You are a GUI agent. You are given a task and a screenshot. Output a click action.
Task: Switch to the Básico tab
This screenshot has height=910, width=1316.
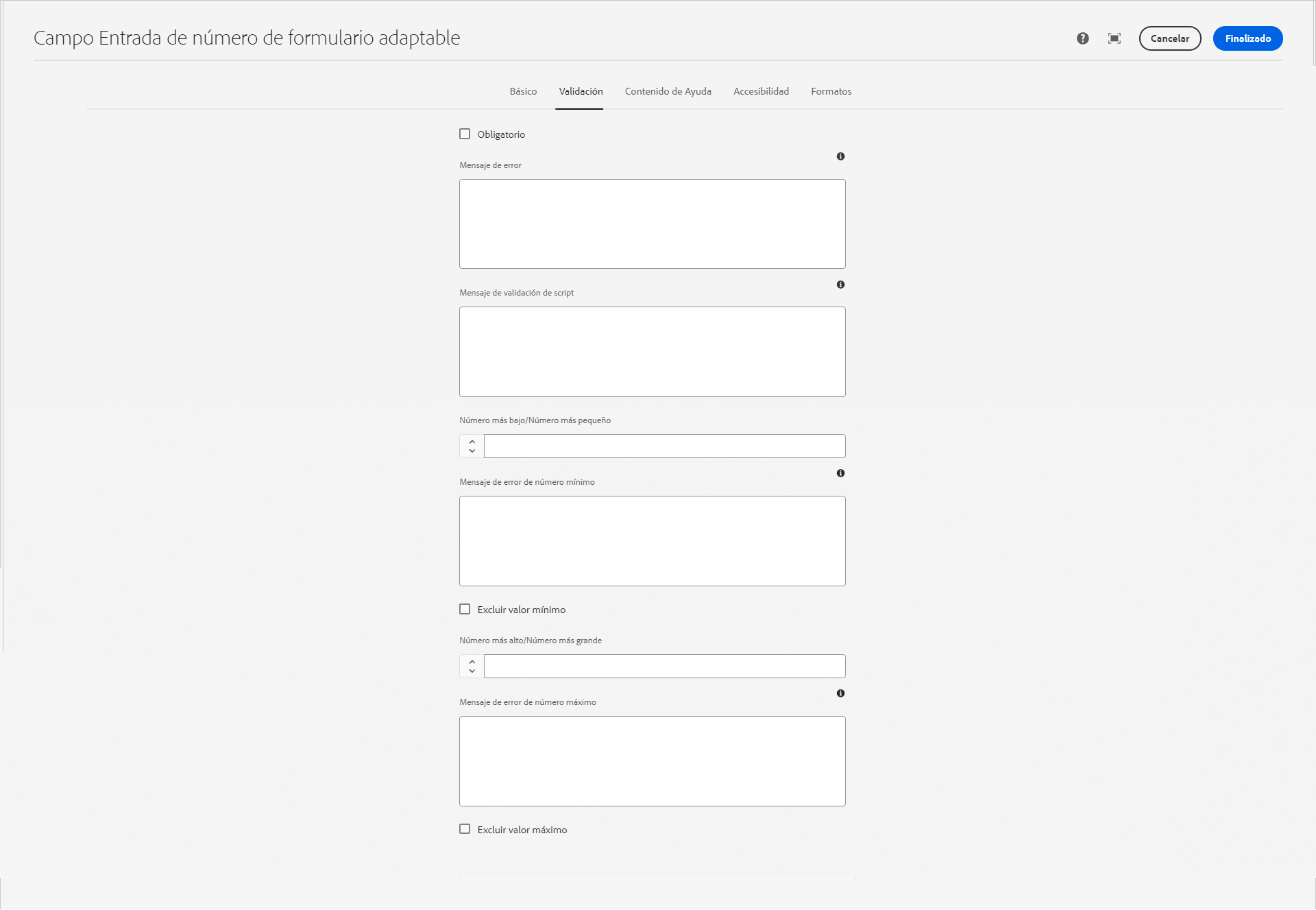coord(523,91)
